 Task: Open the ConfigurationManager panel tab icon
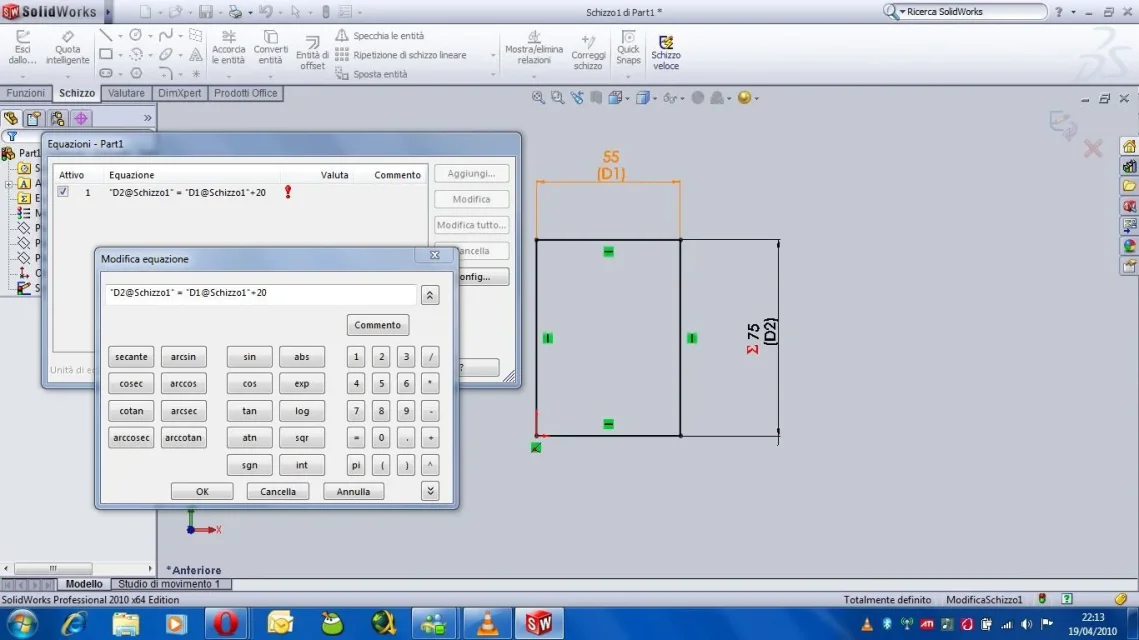click(57, 118)
